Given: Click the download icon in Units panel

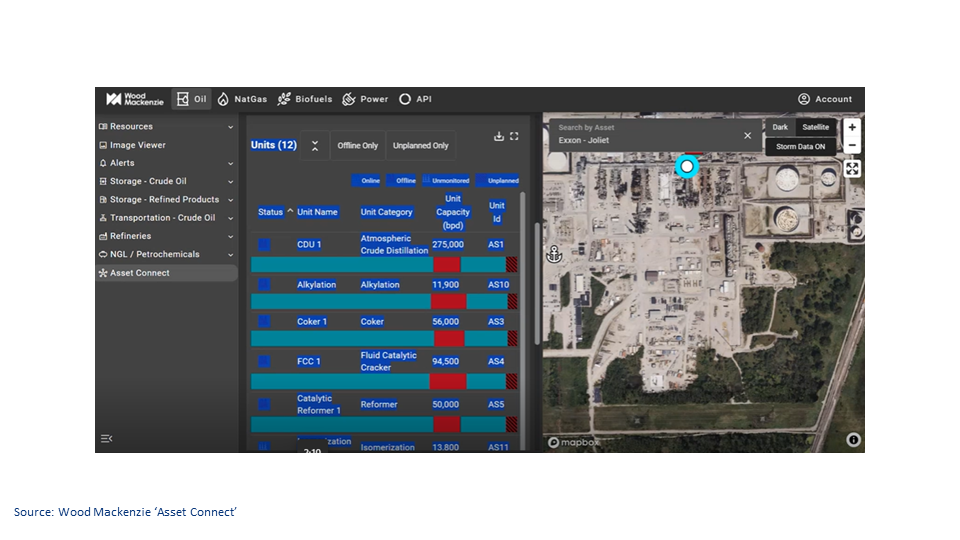Looking at the screenshot, I should coord(499,137).
